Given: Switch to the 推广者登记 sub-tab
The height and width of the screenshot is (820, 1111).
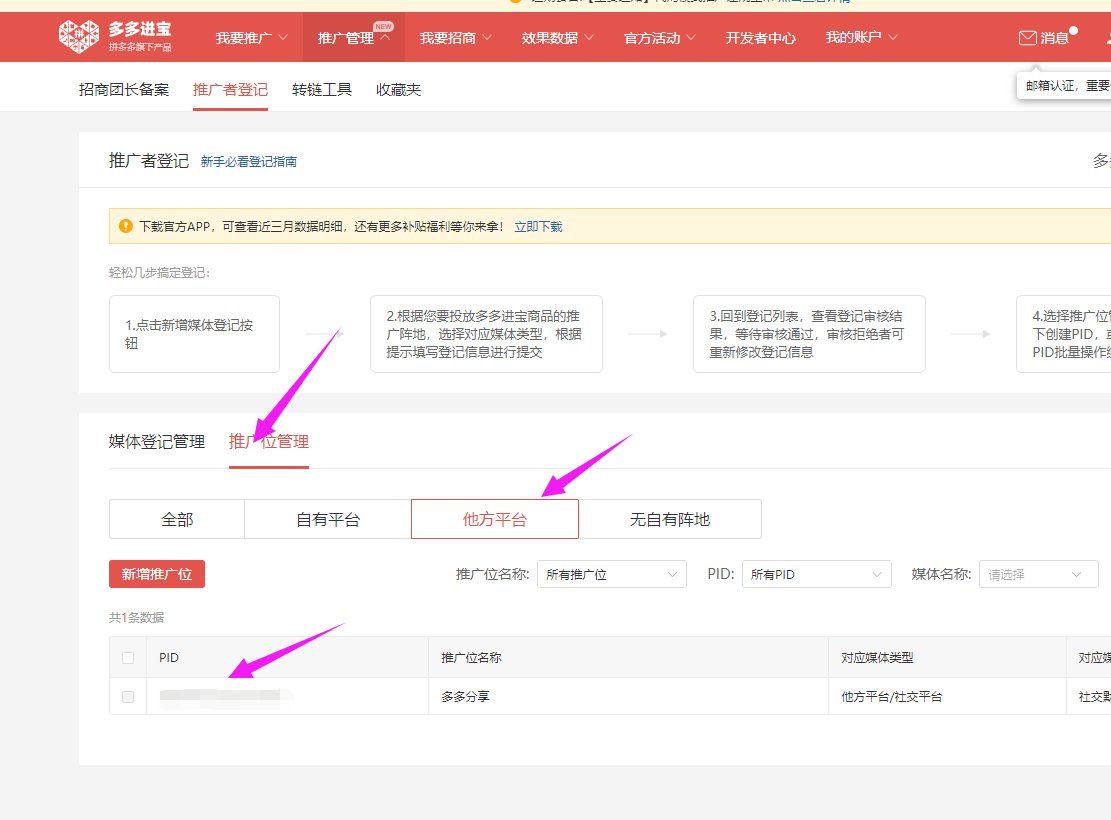Looking at the screenshot, I should click(230, 89).
